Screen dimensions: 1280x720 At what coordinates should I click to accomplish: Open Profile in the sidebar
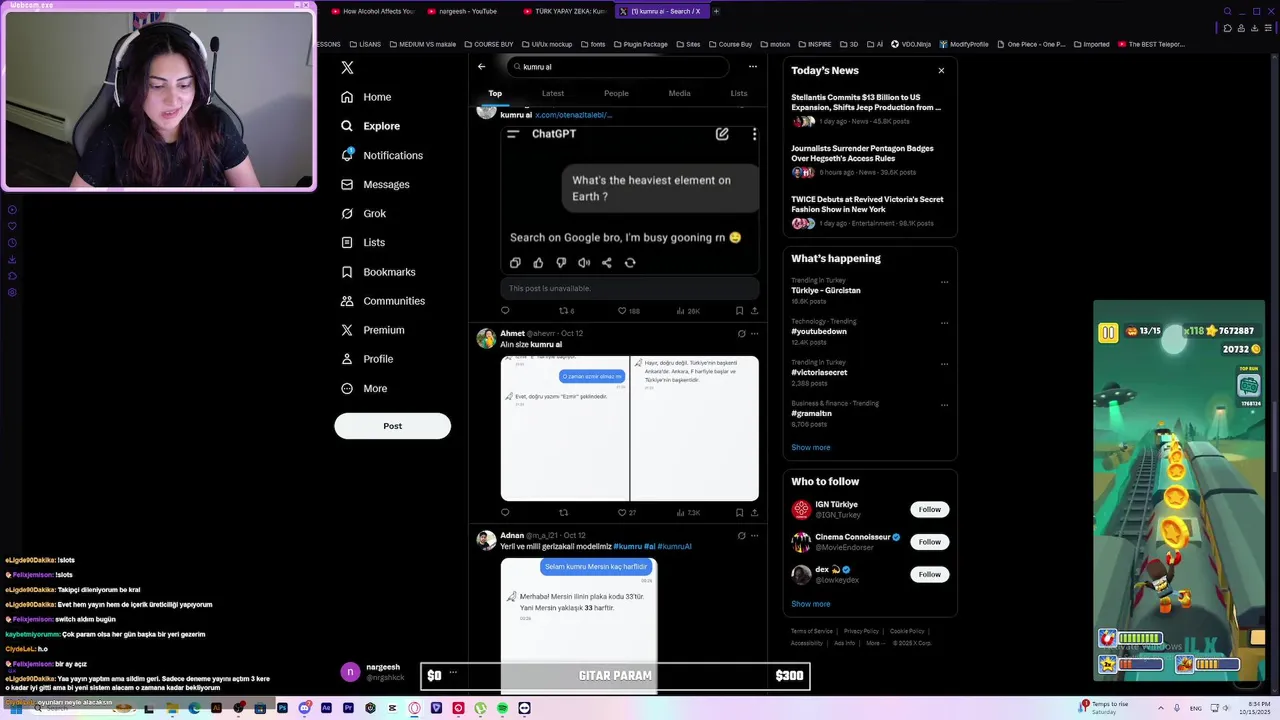(367, 359)
